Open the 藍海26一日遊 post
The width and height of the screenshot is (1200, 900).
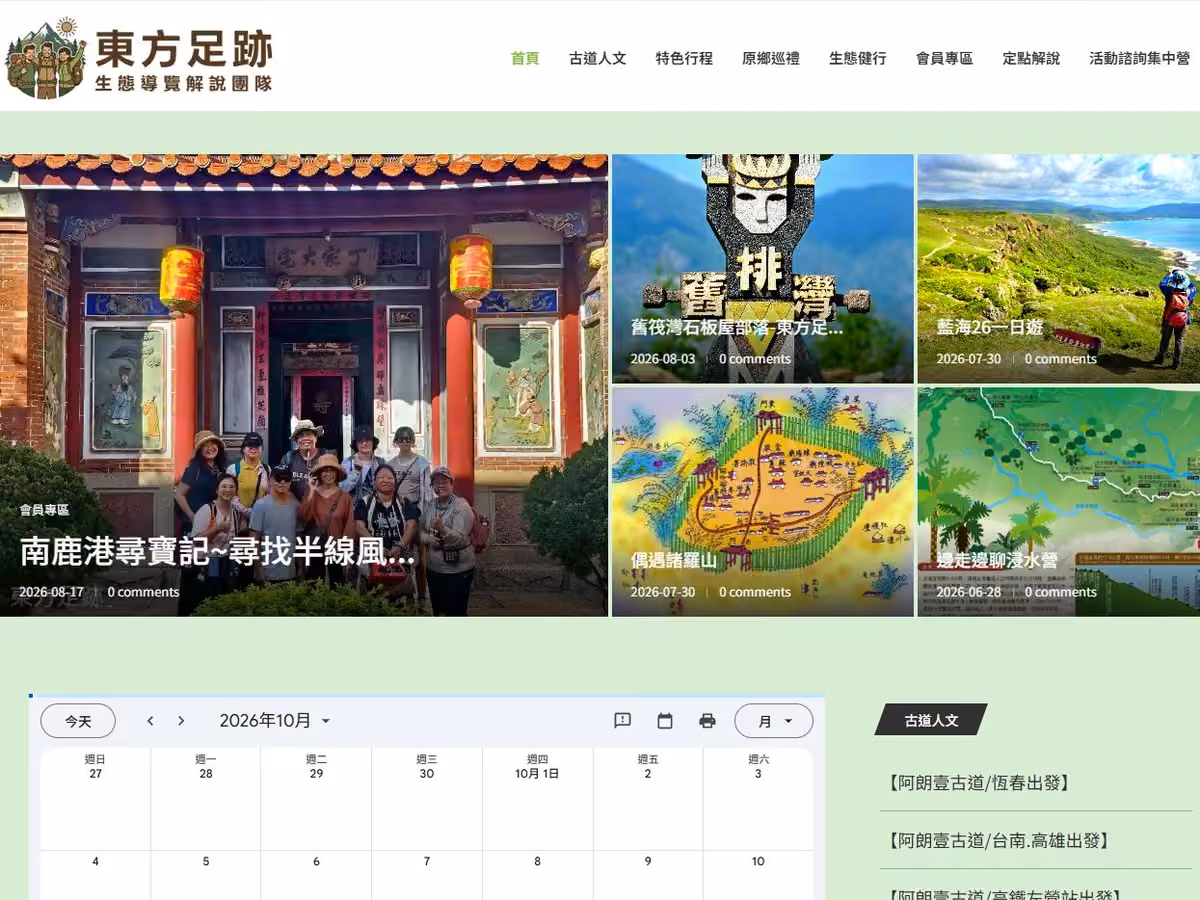990,327
